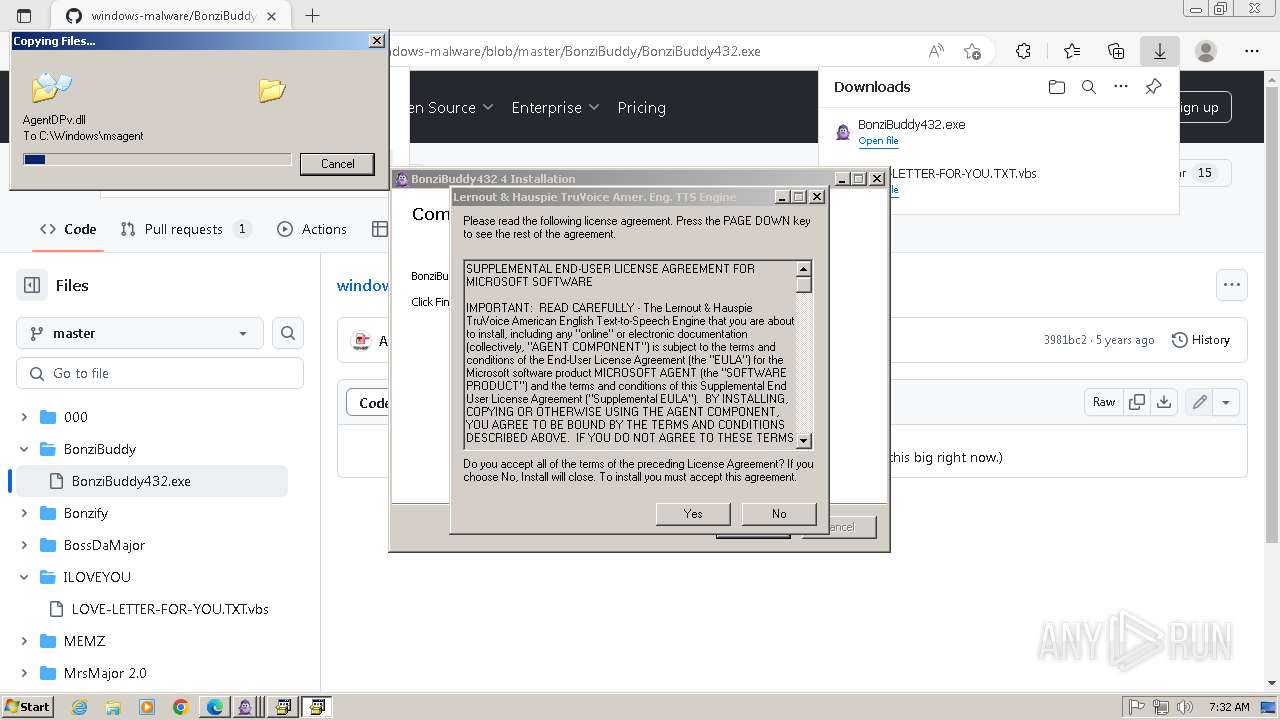Click the Go to file input

tap(160, 373)
